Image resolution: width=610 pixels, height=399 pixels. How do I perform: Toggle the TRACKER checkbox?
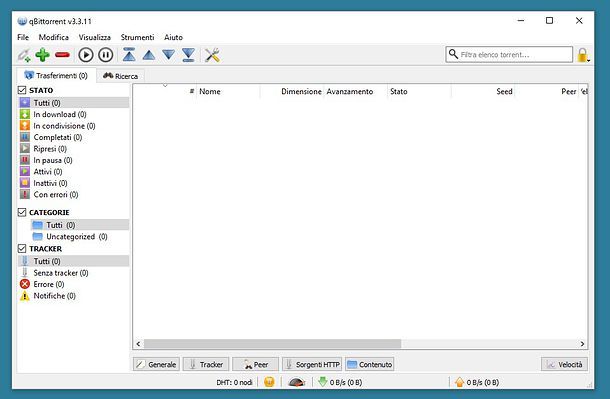point(22,248)
